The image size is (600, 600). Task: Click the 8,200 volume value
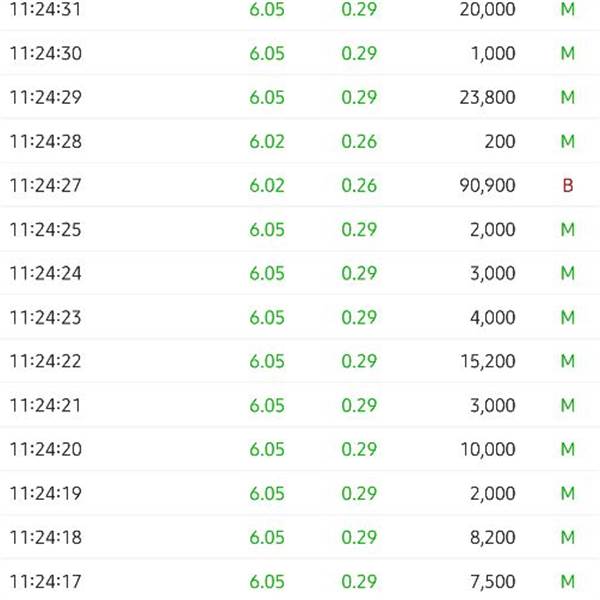492,538
